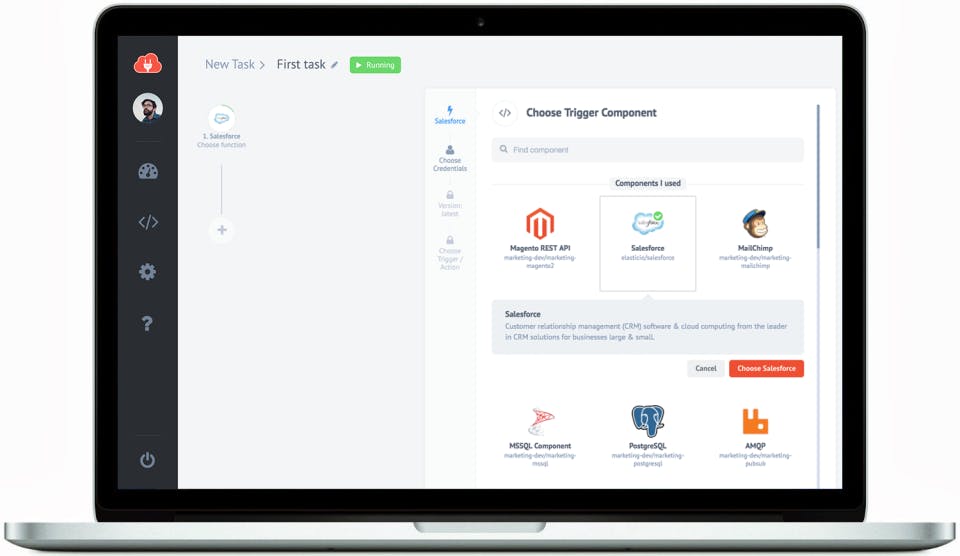The width and height of the screenshot is (960, 556).
Task: Select the Salesforce component card
Action: click(648, 243)
